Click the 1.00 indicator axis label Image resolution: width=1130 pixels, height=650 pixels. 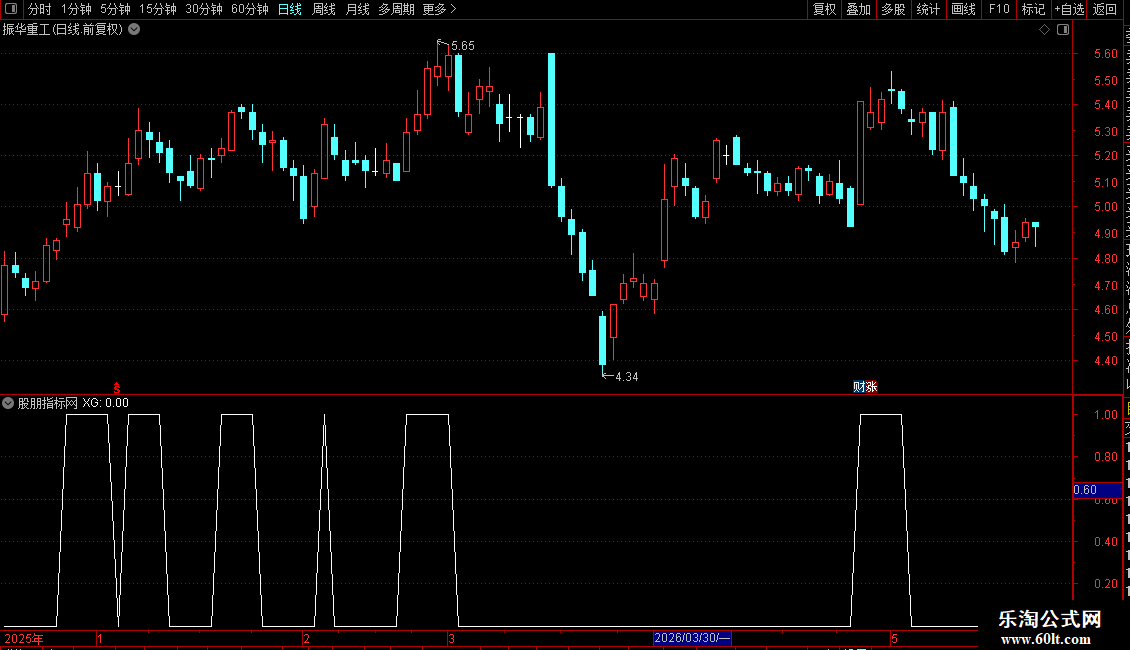pyautogui.click(x=1105, y=415)
